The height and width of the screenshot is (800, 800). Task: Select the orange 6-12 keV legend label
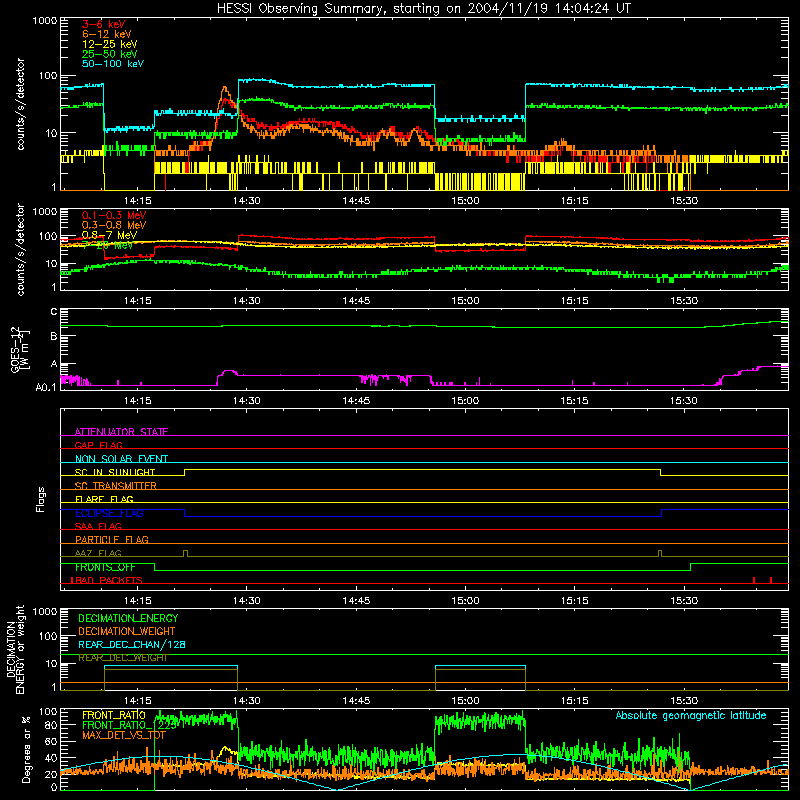point(106,34)
